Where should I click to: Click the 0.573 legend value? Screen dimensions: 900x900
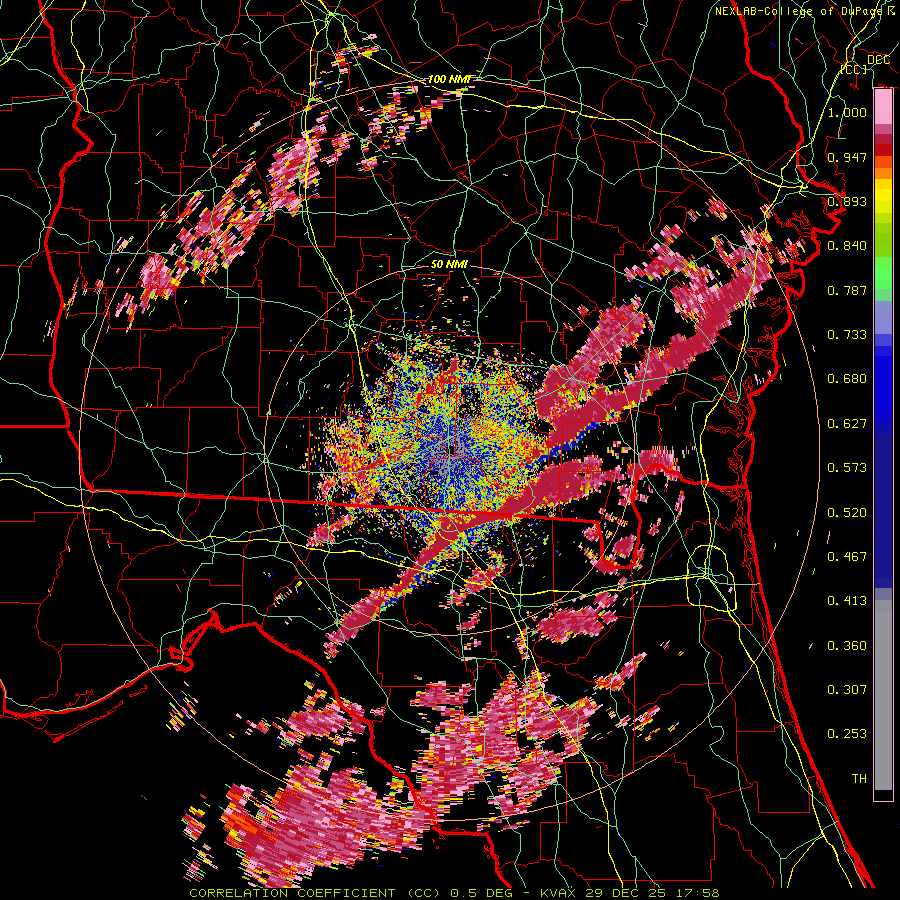(x=847, y=468)
